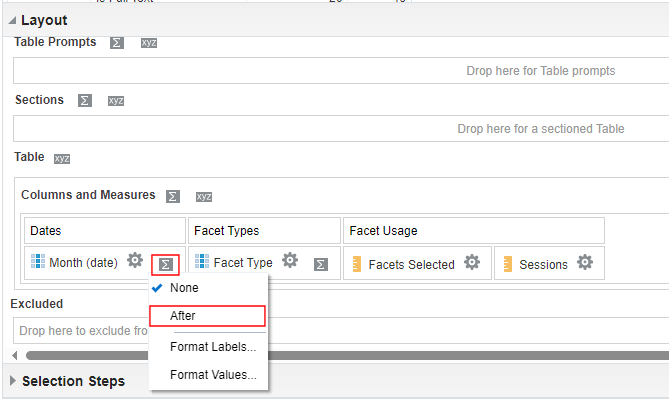Select Format Values... menu entry
Viewport: 669px width, 404px height.
pos(213,375)
